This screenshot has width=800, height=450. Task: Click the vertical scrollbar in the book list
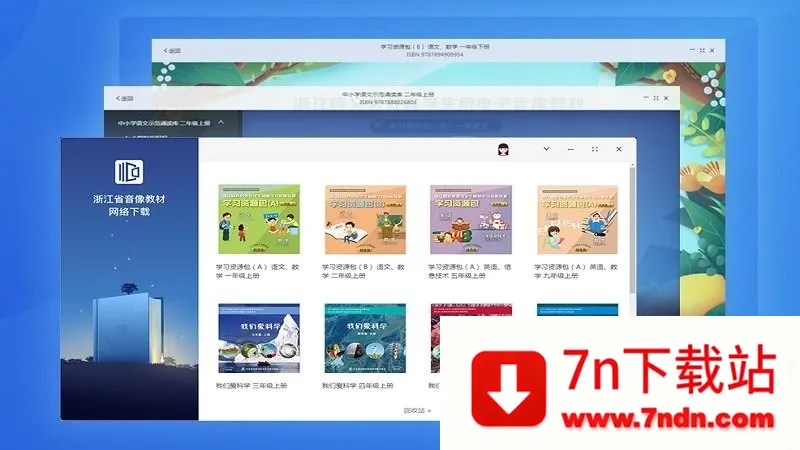click(631, 230)
